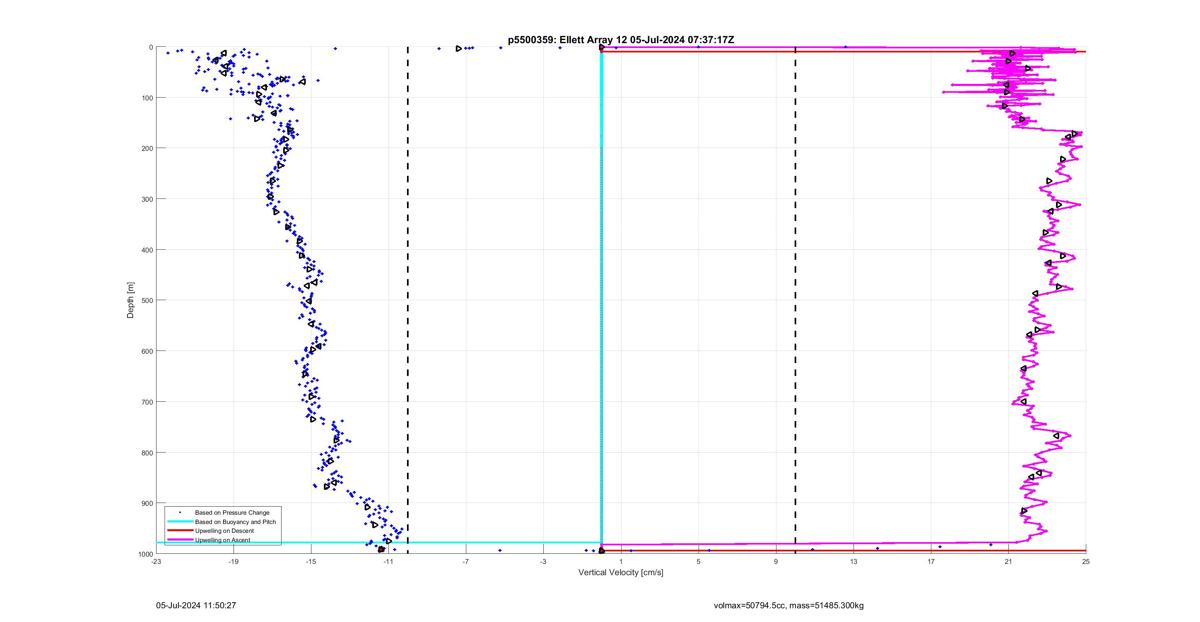1200x622 pixels.
Task: Click y-axis tick label '900'
Action: tap(146, 503)
